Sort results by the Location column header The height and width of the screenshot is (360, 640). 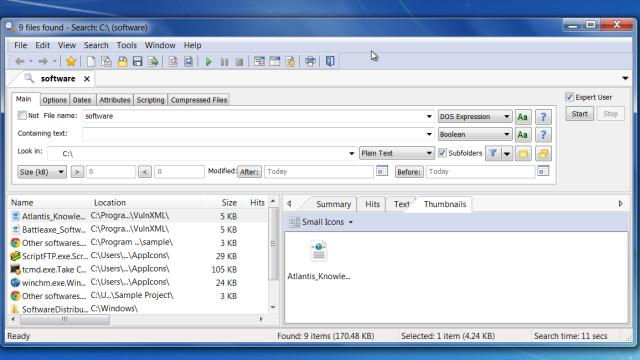pos(110,202)
